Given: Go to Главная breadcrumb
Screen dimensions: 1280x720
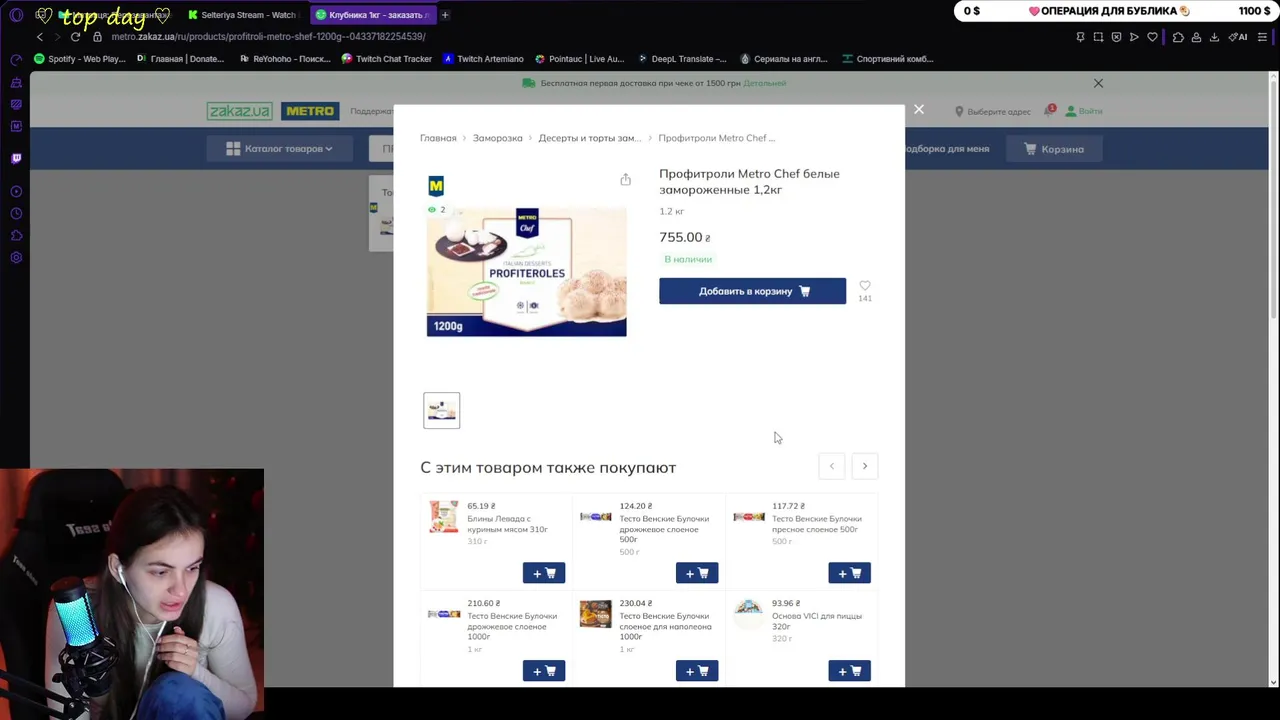Looking at the screenshot, I should coord(438,138).
